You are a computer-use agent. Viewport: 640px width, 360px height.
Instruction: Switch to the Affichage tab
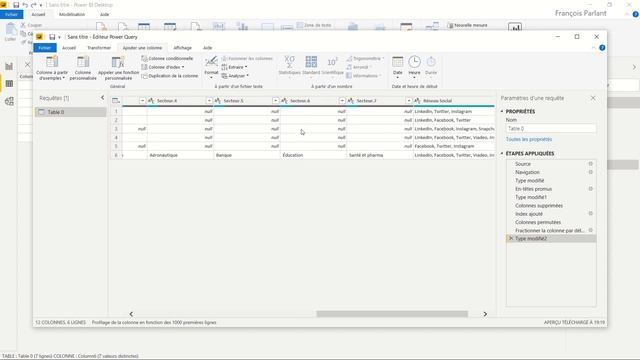(x=182, y=48)
